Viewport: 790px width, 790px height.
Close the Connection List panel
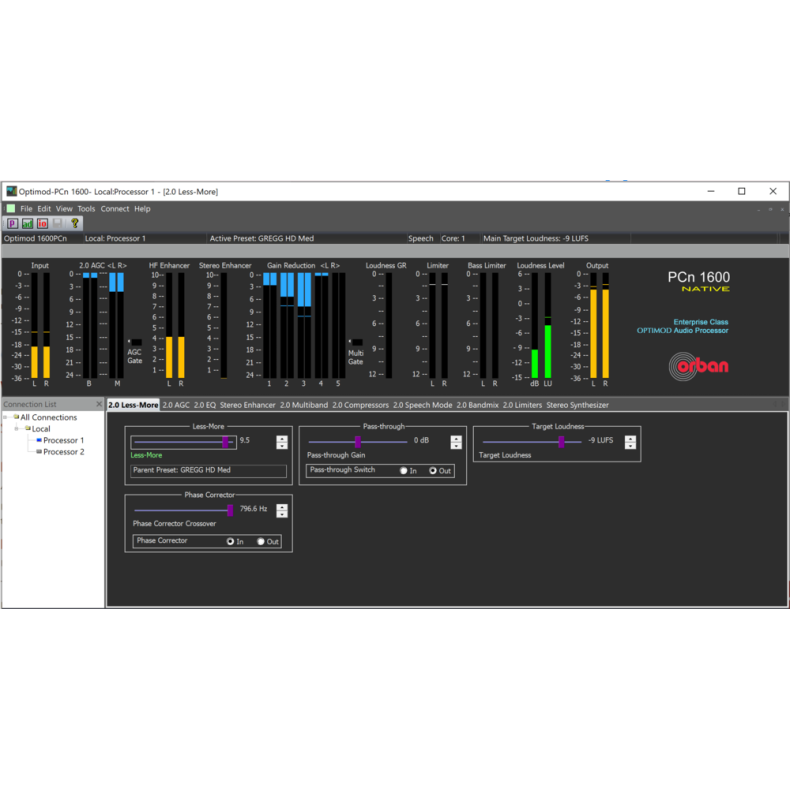[99, 404]
